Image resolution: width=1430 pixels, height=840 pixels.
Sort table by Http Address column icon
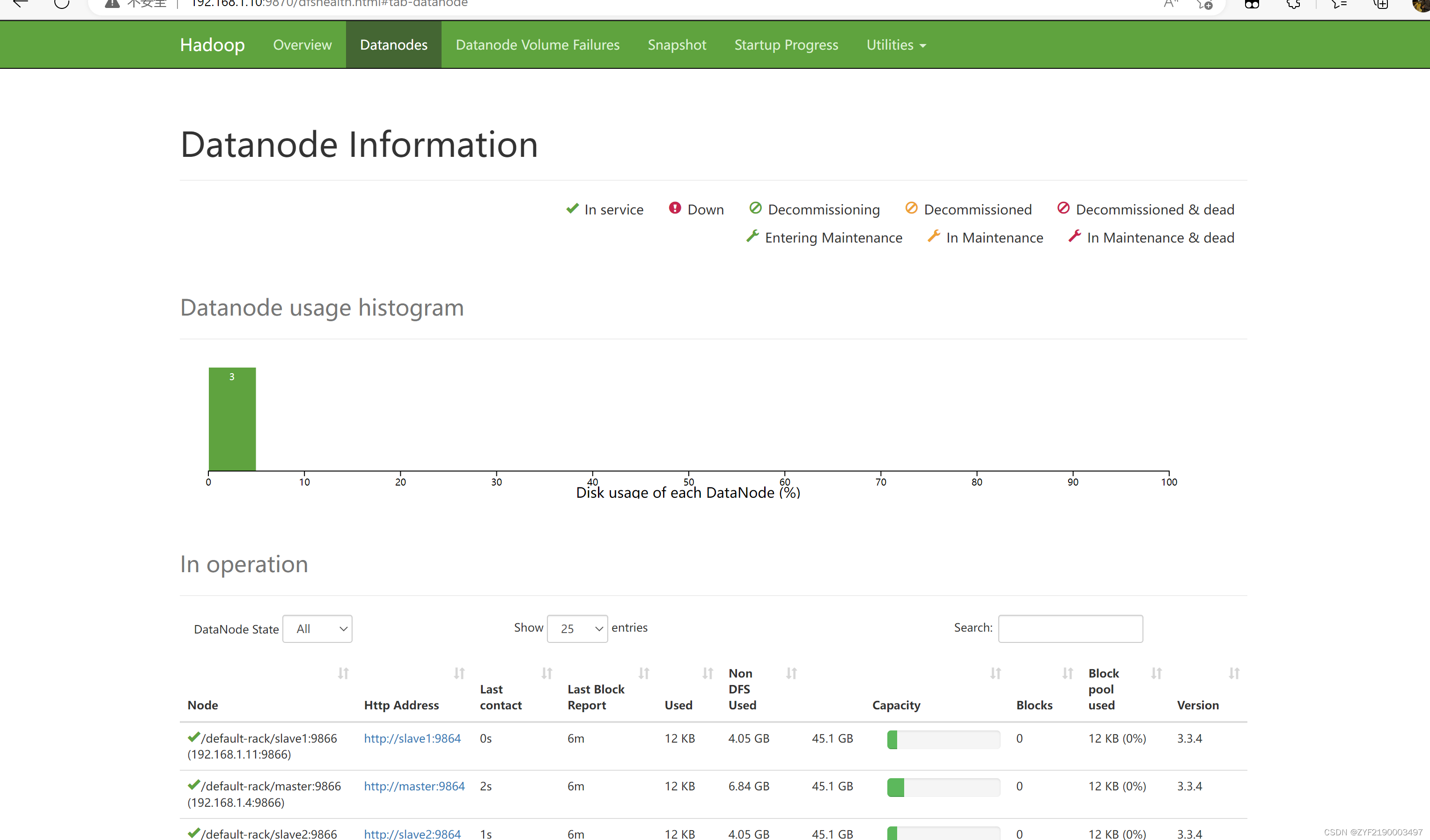tap(459, 673)
